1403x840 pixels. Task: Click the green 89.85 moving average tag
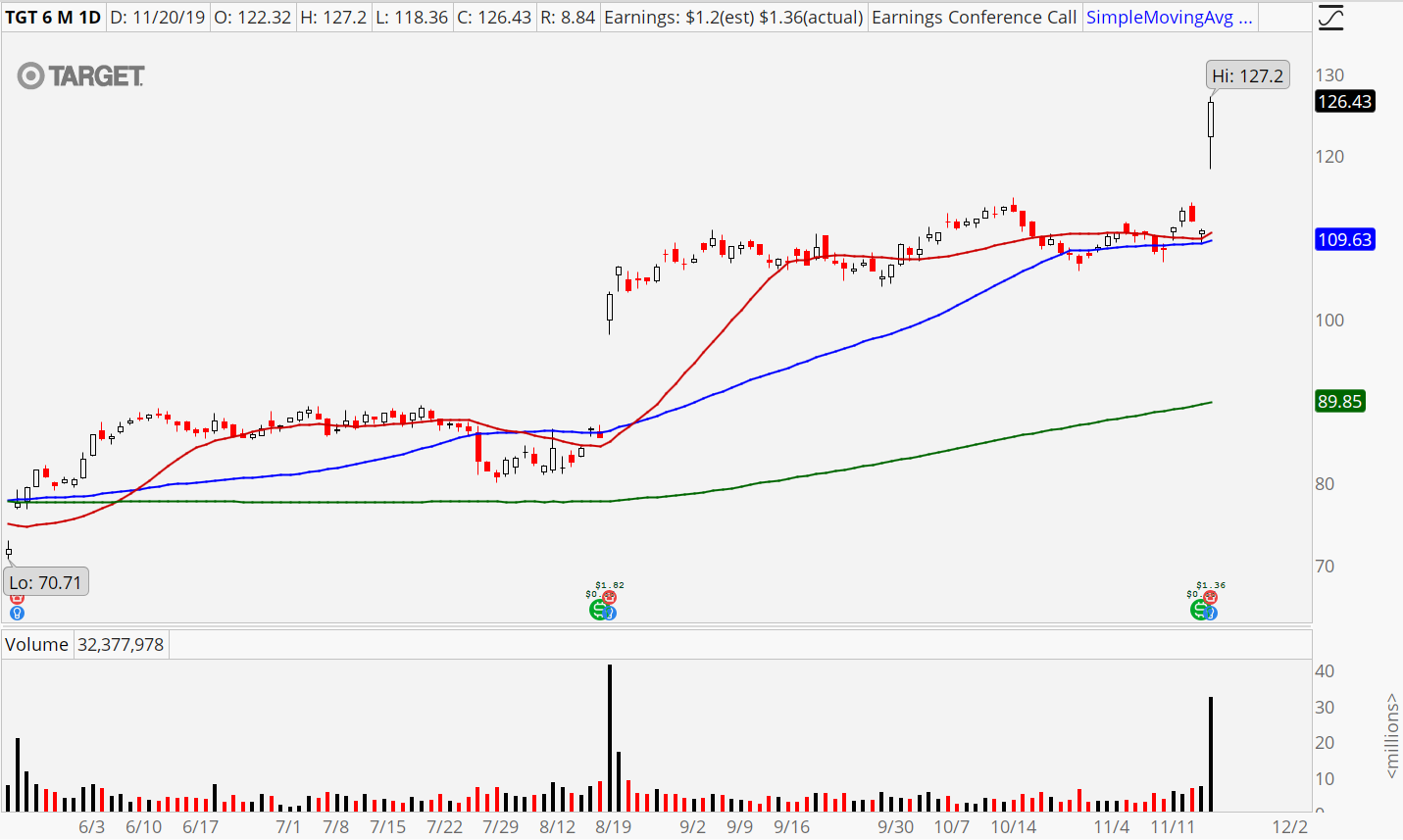point(1339,401)
